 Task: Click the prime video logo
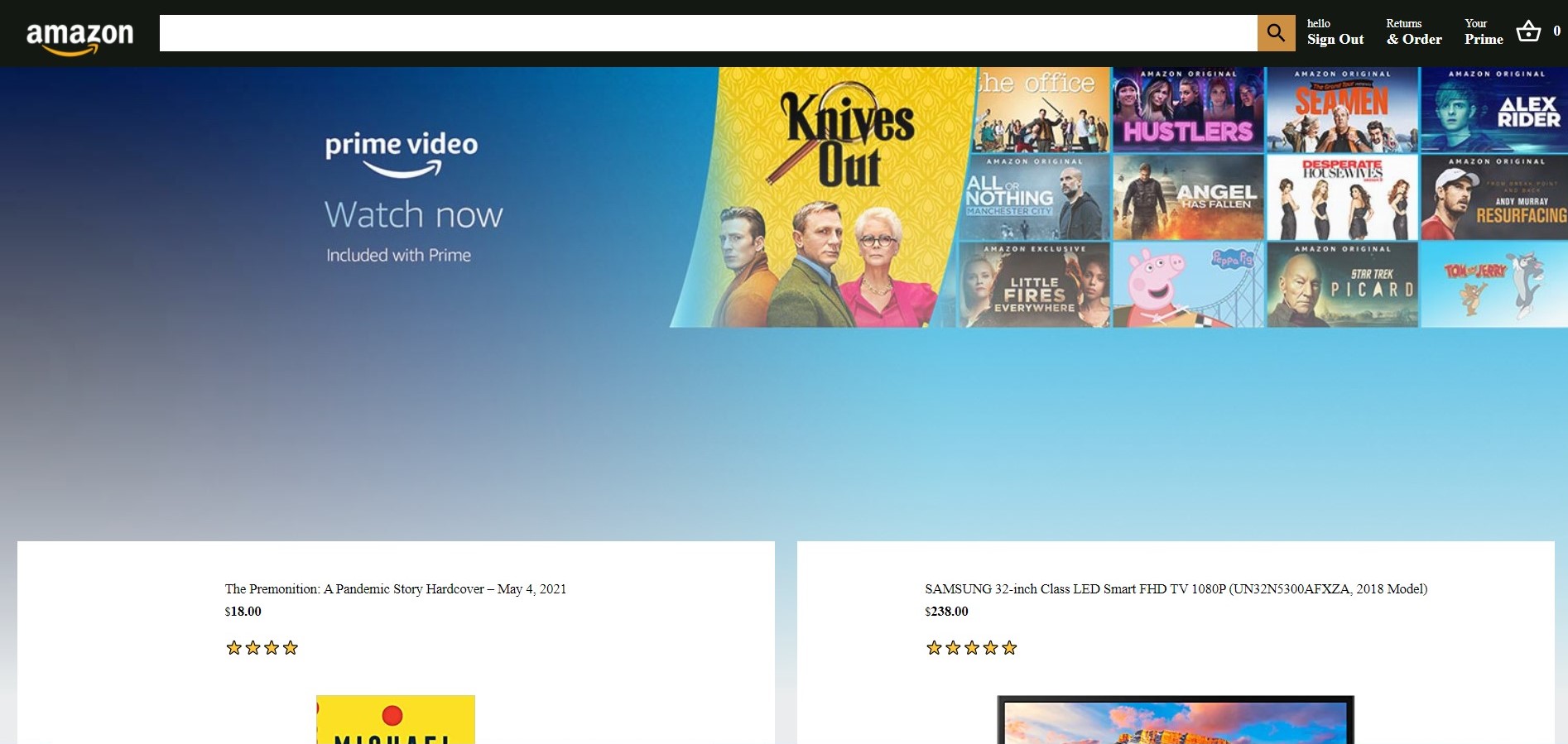(x=402, y=153)
